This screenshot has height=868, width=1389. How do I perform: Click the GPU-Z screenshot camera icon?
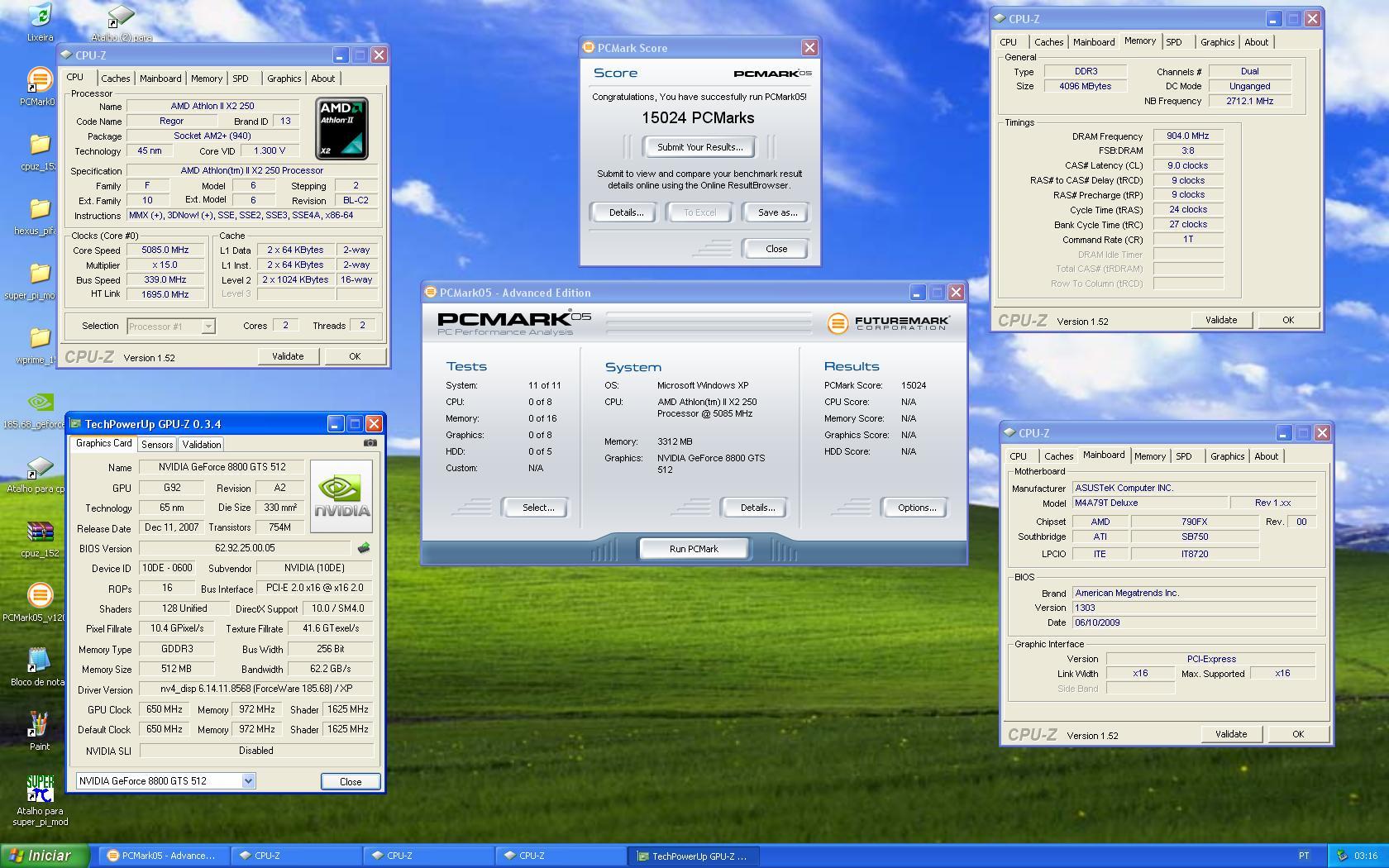pyautogui.click(x=370, y=443)
